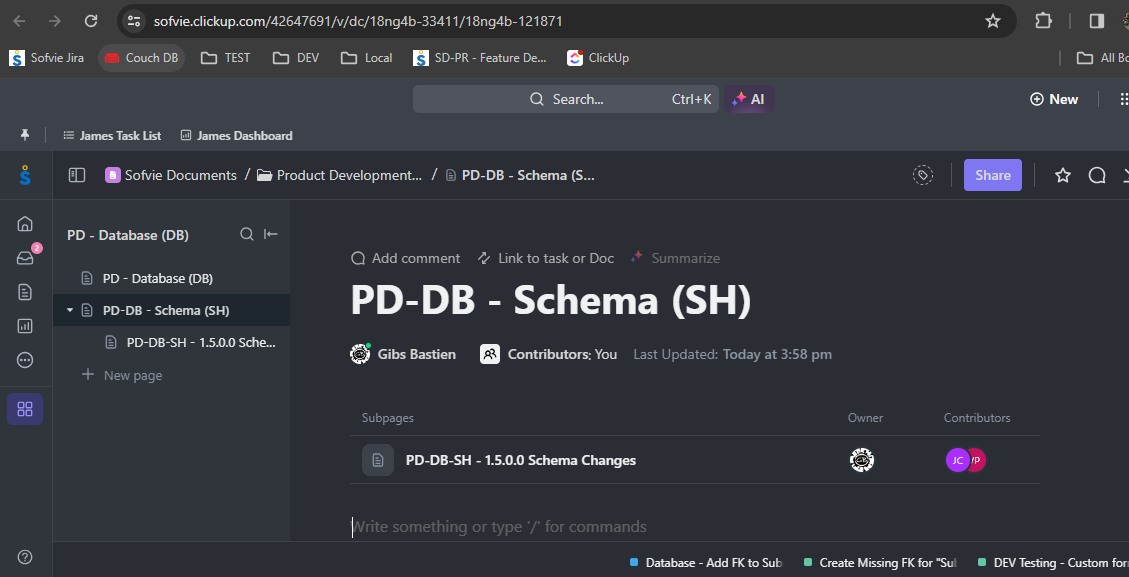Favorite this doc with the star icon
The height and width of the screenshot is (577, 1129).
(1063, 175)
